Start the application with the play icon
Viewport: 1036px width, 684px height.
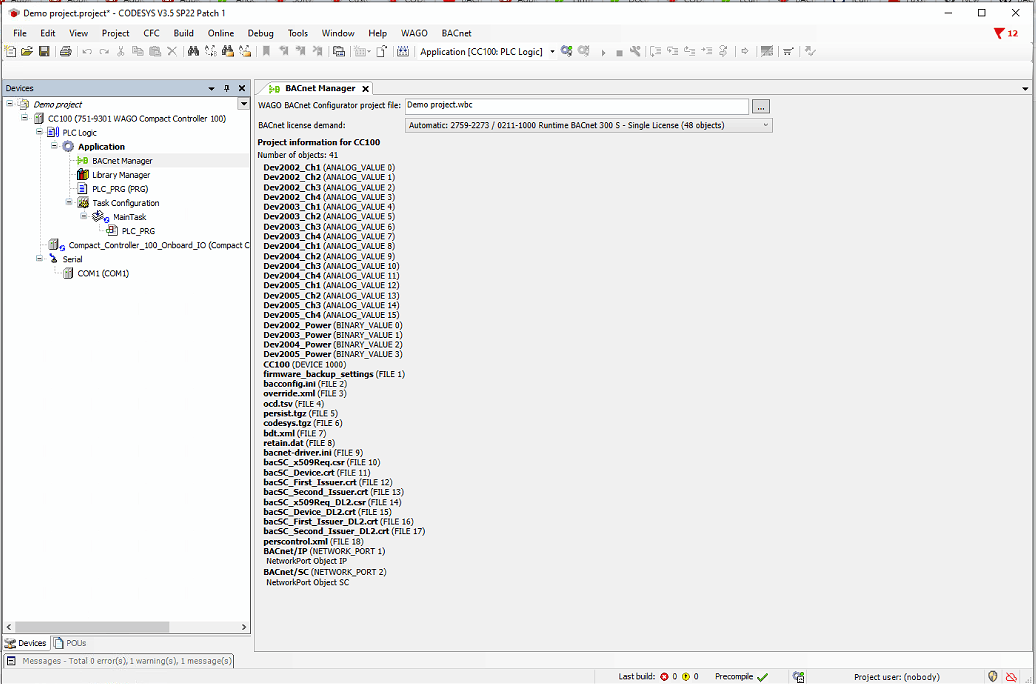(x=603, y=52)
